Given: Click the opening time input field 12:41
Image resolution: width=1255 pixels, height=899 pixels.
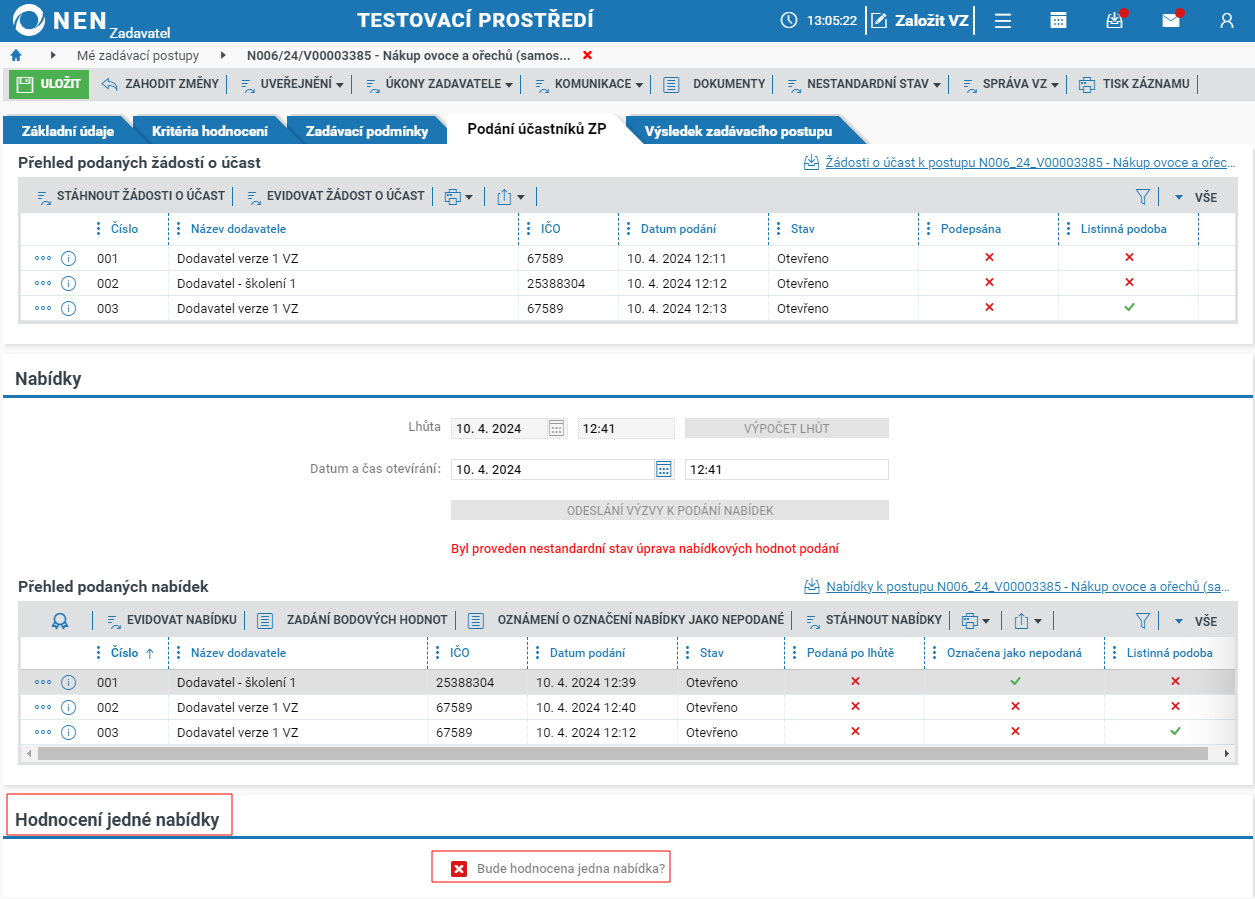Looking at the screenshot, I should pos(787,469).
